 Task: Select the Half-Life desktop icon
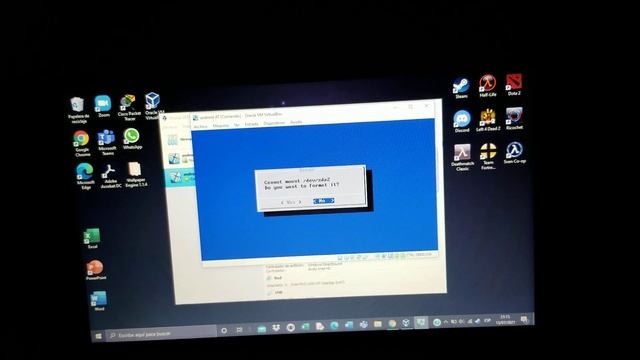pos(487,85)
